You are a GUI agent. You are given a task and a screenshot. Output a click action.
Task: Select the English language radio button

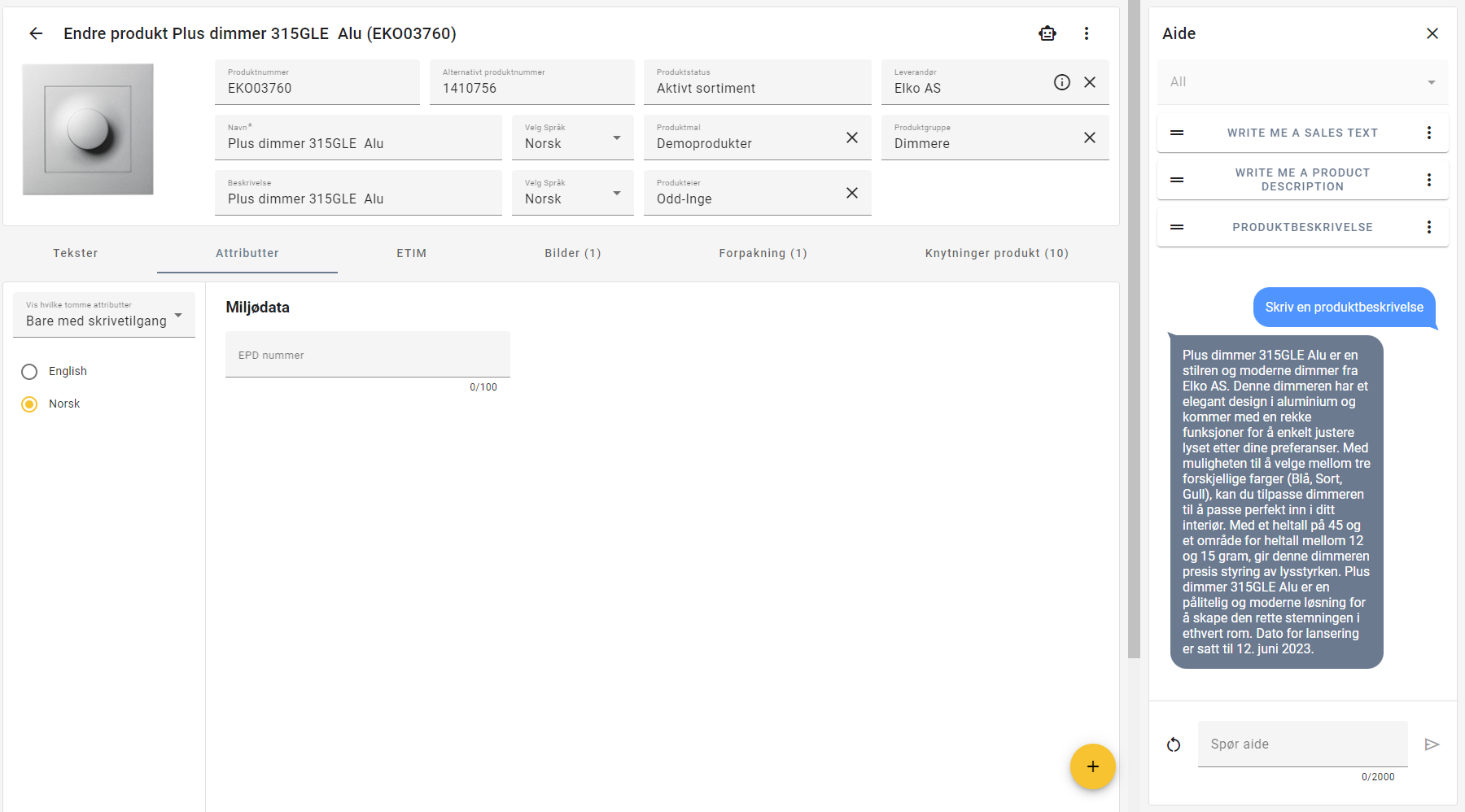tap(29, 372)
